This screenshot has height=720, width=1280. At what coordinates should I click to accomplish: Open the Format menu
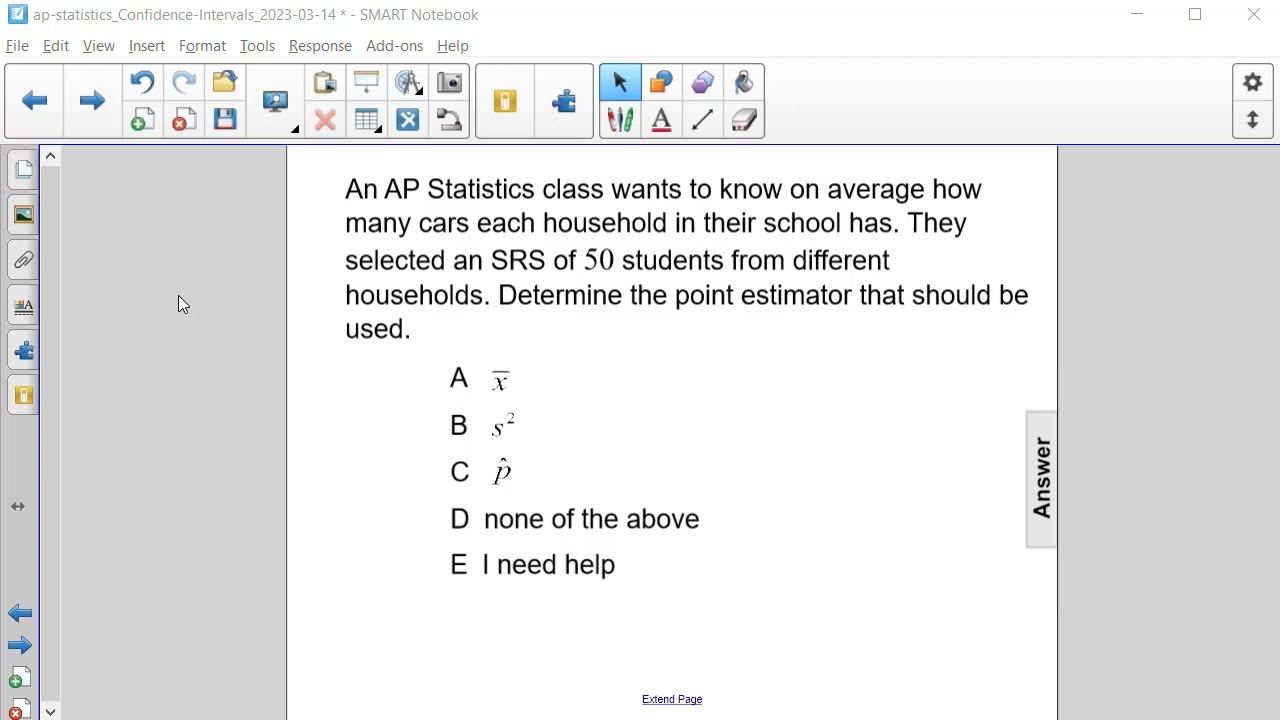202,46
